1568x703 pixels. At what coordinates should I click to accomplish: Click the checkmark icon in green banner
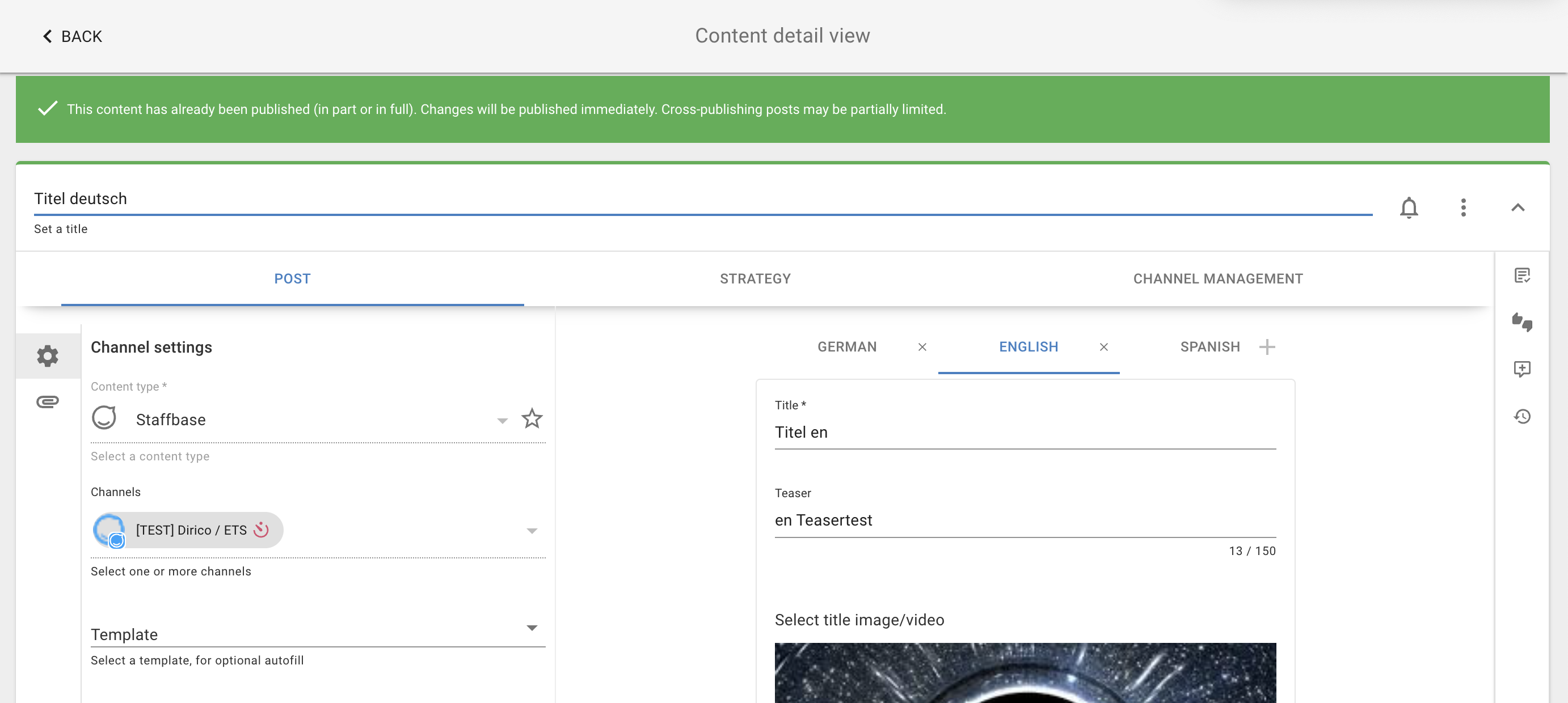pos(48,109)
